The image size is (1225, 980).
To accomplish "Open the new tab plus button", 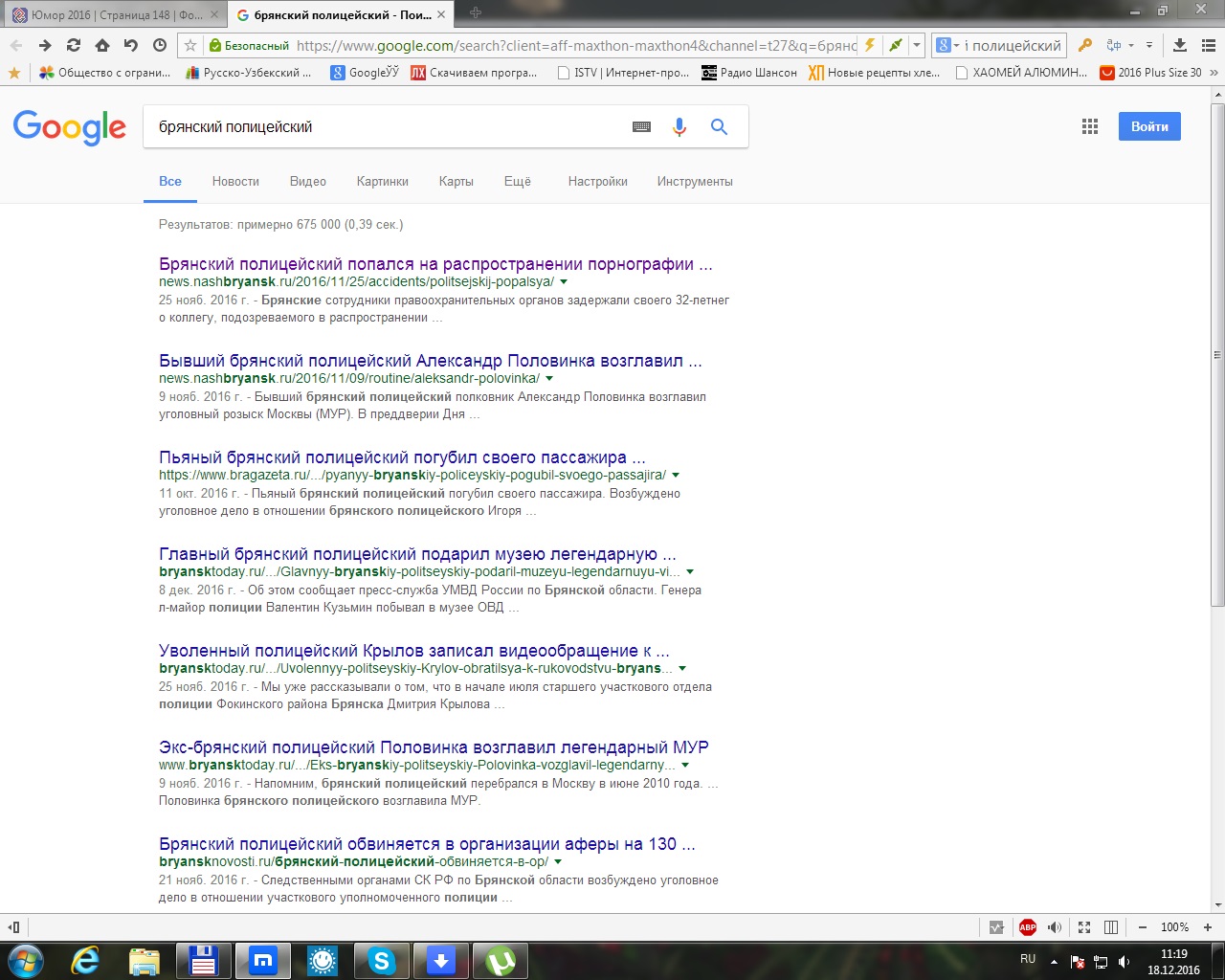I will [x=476, y=12].
